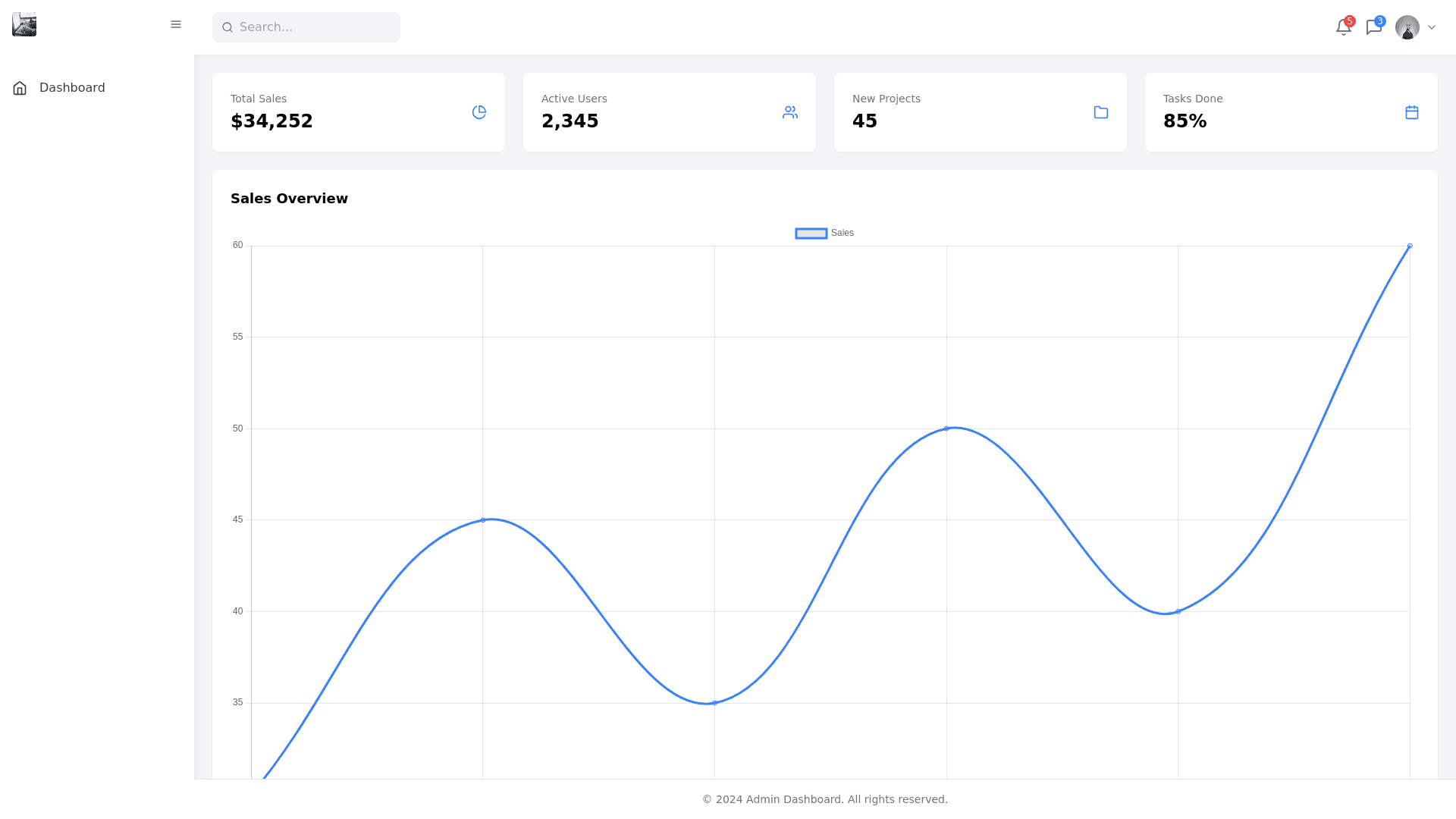Expand the user profile dropdown chevron
Viewport: 1456px width, 819px height.
point(1432,27)
